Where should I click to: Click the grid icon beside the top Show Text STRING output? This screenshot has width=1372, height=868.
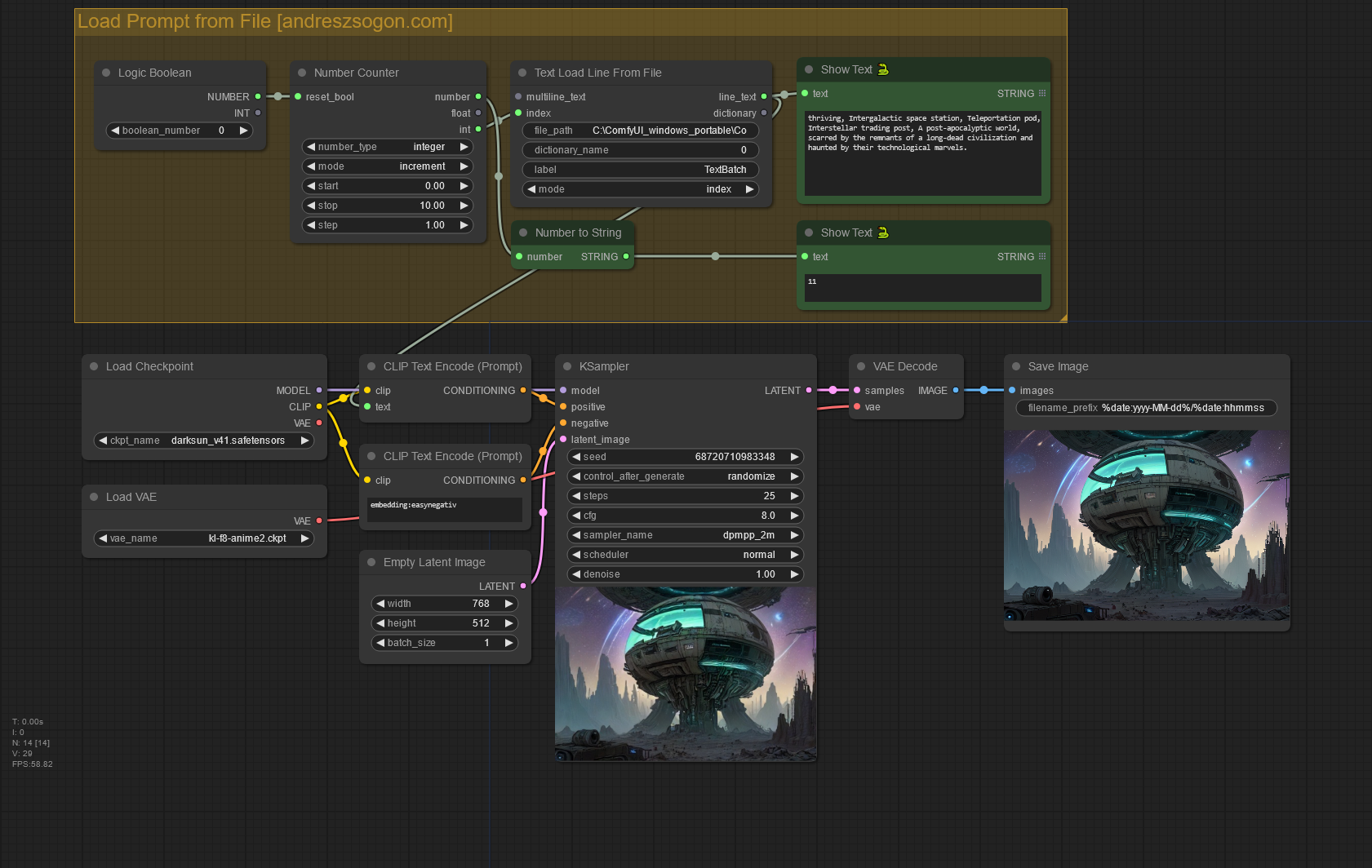1042,94
